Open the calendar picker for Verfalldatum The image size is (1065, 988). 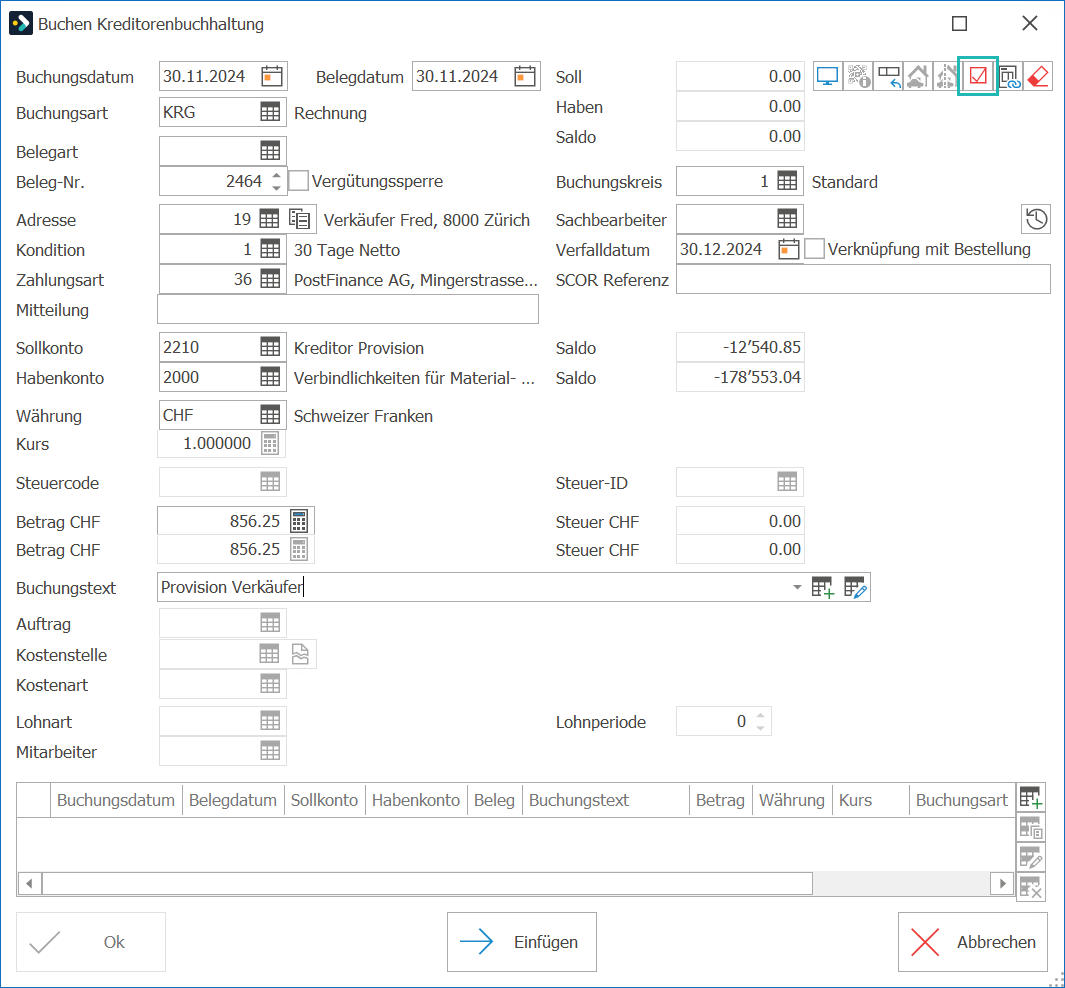click(x=789, y=249)
